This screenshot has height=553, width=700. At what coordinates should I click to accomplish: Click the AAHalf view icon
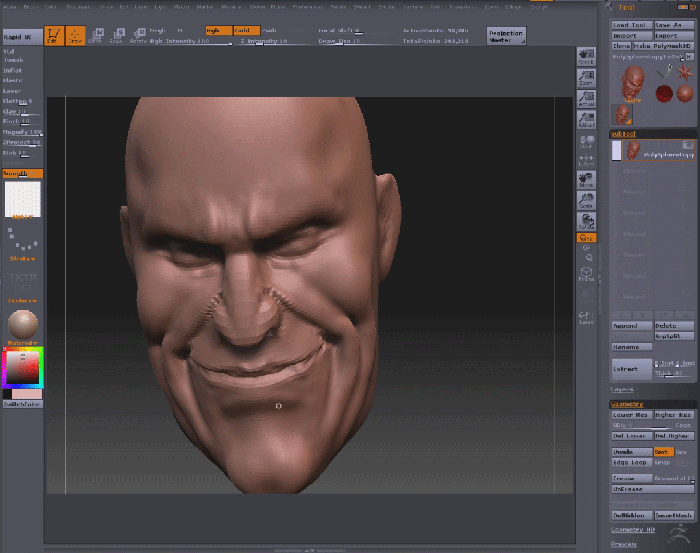point(586,119)
